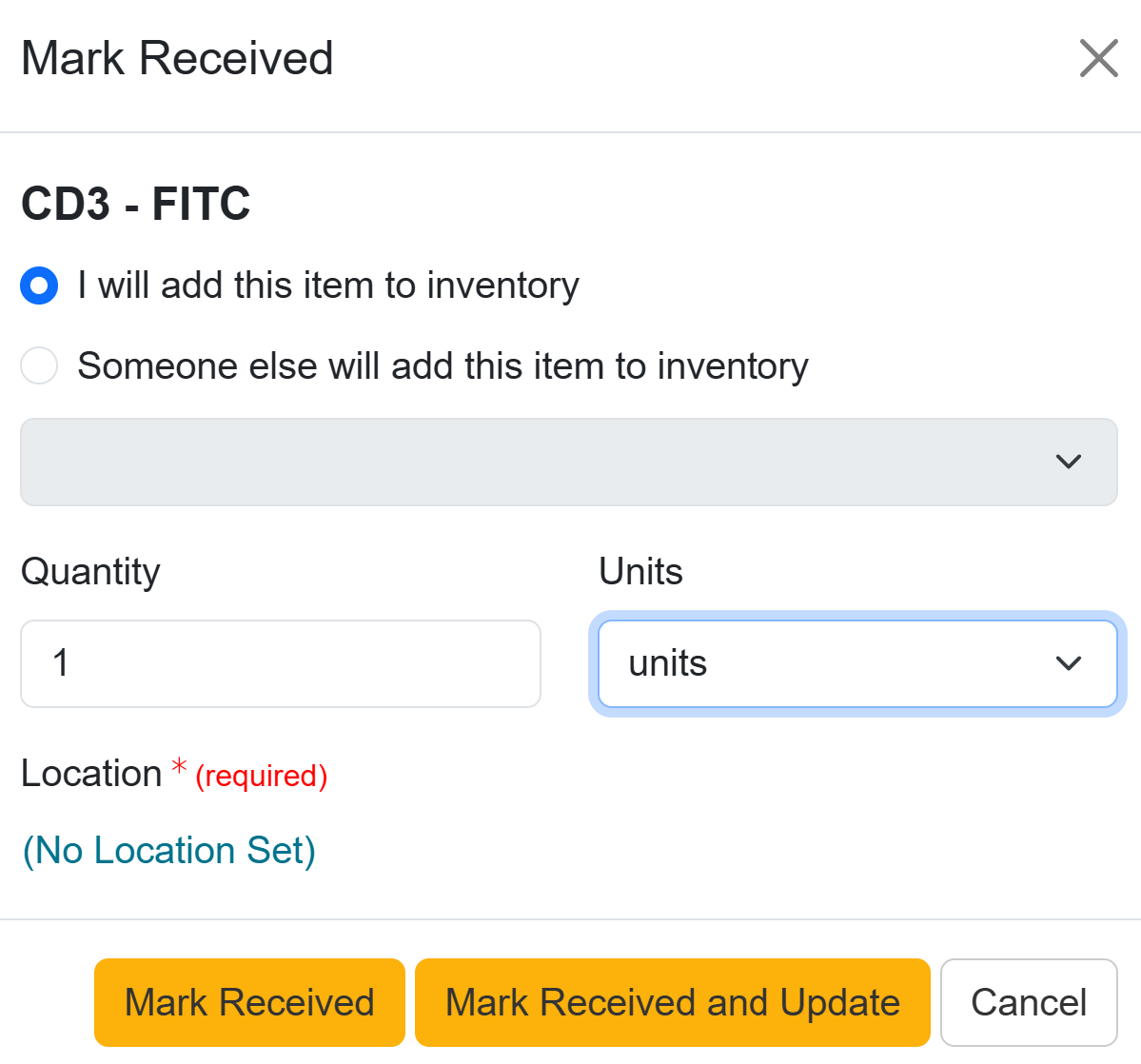Click the "I will add this item to inventory" label

(x=328, y=286)
